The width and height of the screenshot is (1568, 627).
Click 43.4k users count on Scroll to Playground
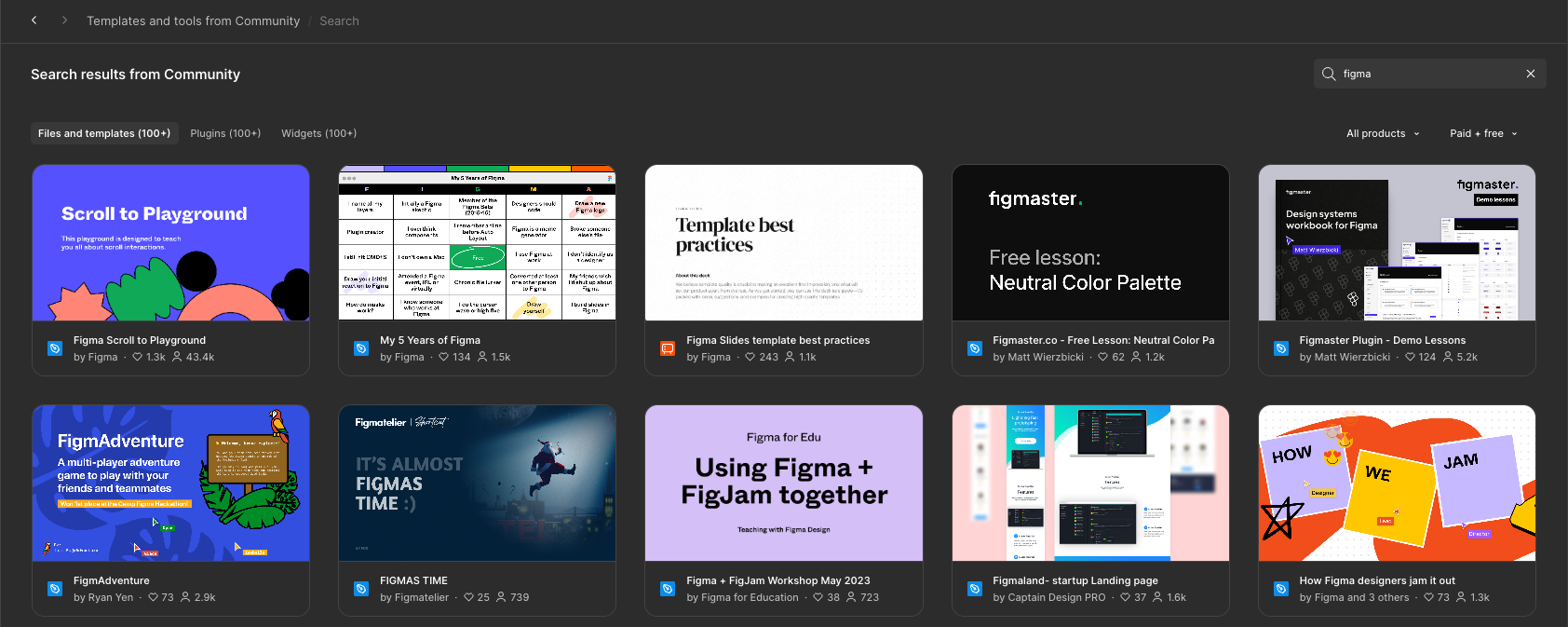(200, 357)
